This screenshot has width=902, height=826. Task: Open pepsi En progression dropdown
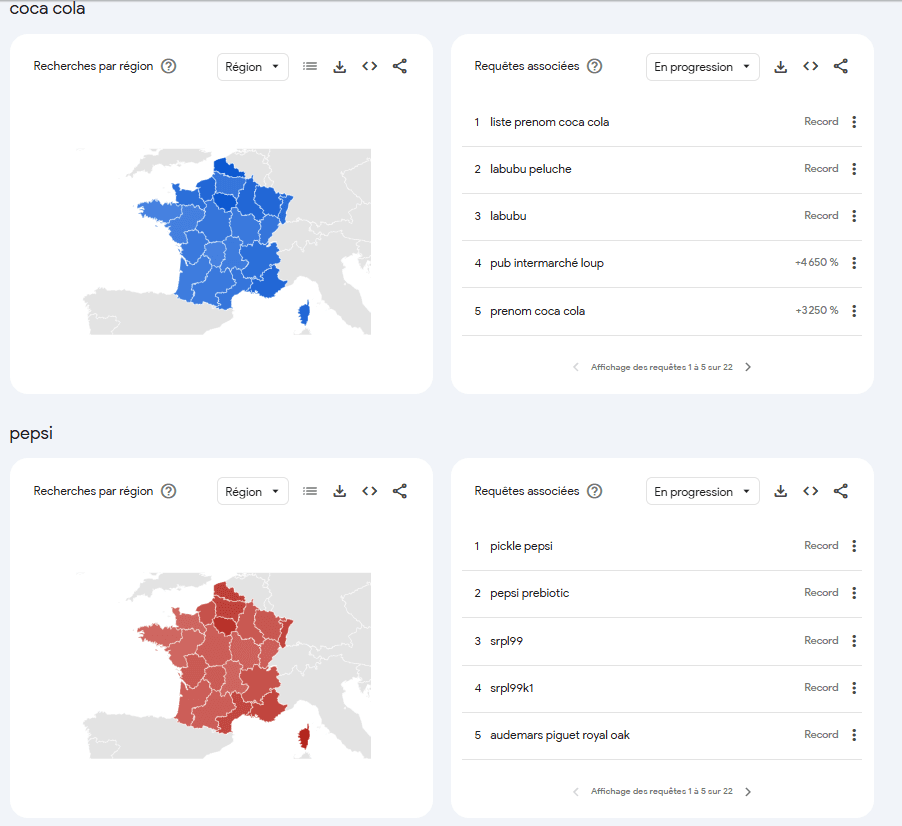pos(702,492)
